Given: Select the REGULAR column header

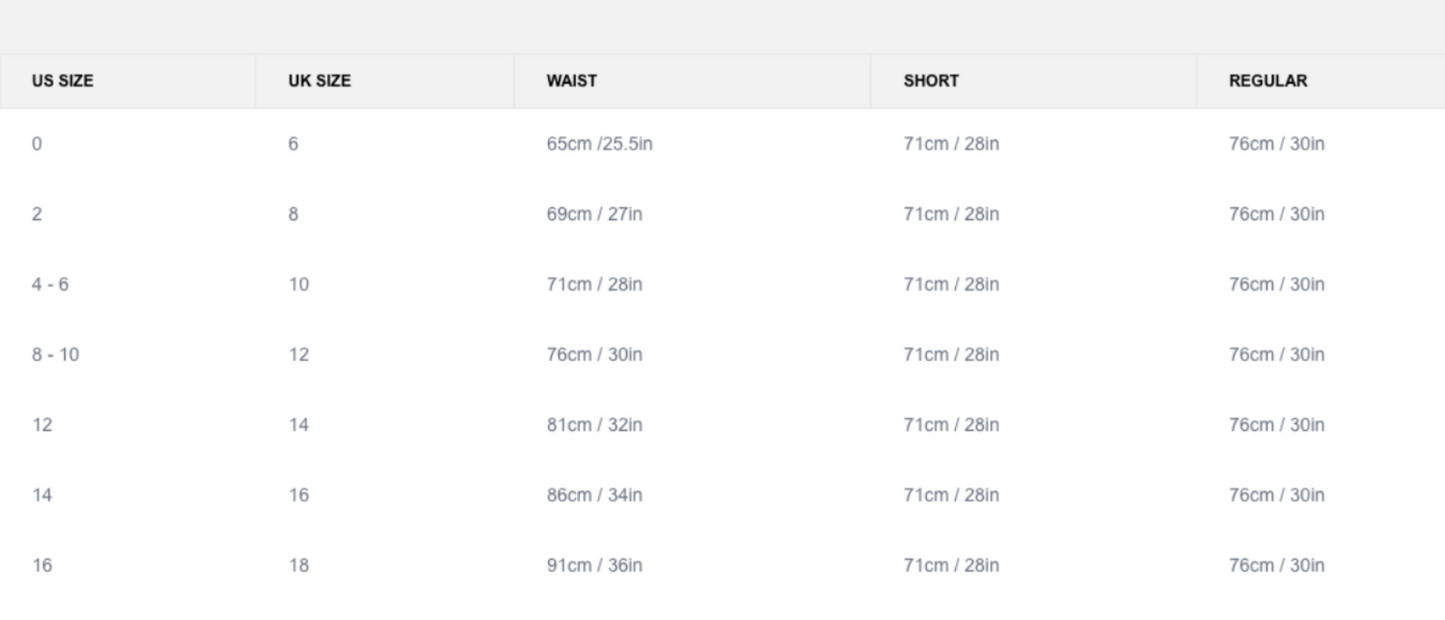Looking at the screenshot, I should (x=1268, y=82).
